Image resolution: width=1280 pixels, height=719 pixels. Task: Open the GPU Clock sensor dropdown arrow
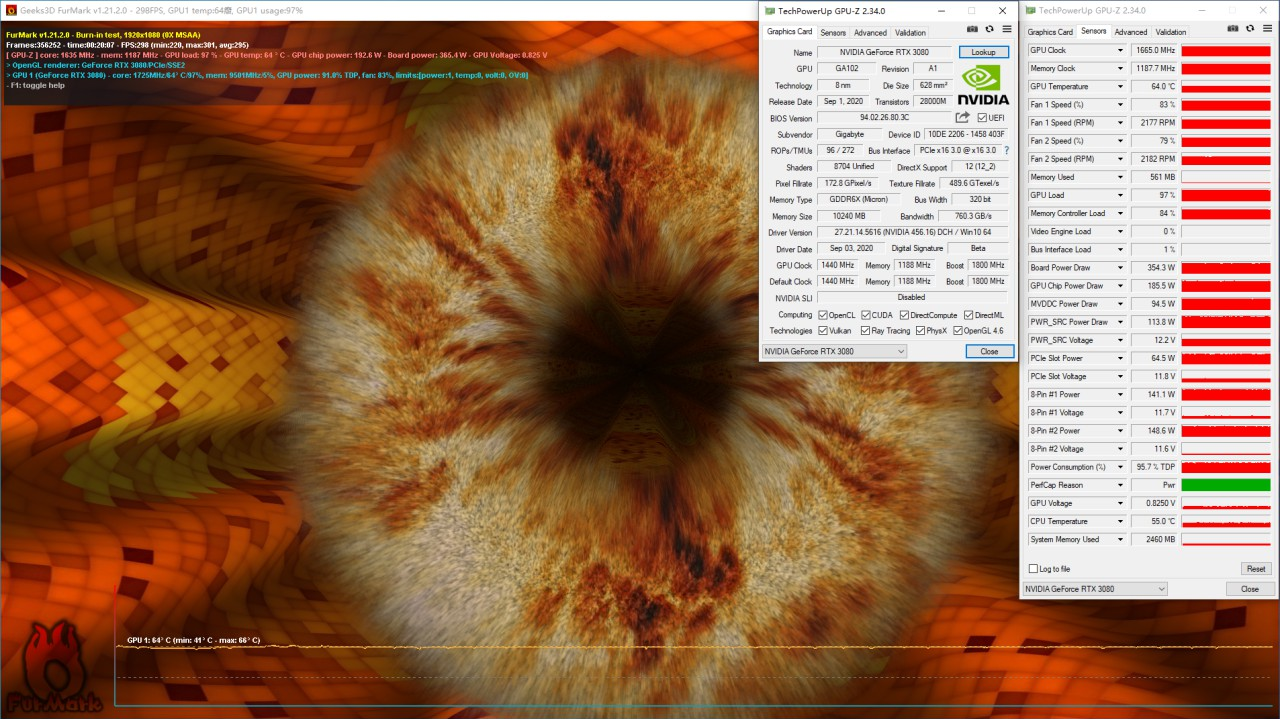[x=1120, y=50]
